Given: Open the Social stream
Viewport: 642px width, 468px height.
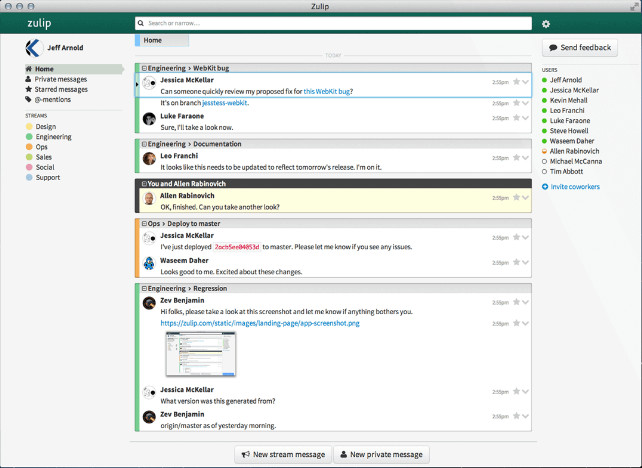Looking at the screenshot, I should 45,167.
